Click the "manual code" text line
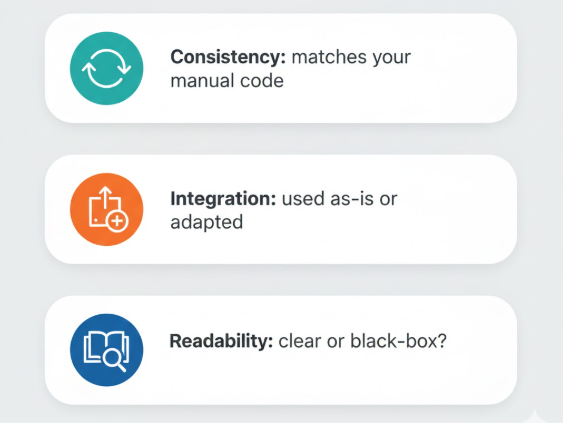 (227, 80)
